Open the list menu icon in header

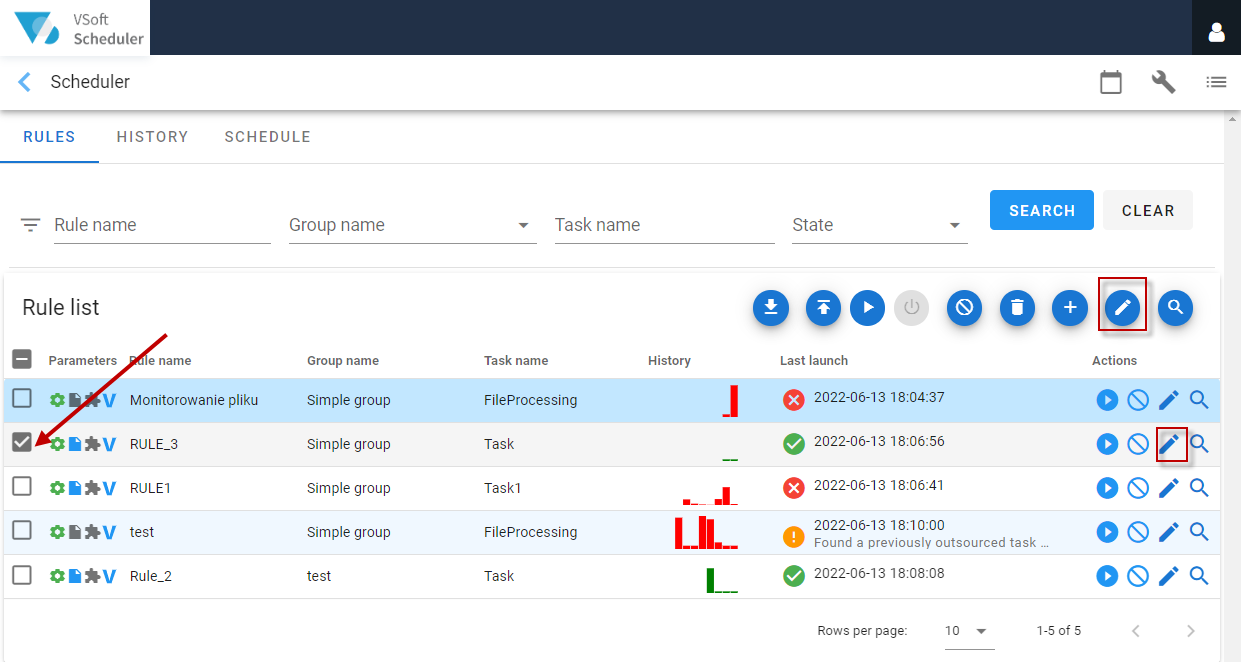pyautogui.click(x=1216, y=82)
